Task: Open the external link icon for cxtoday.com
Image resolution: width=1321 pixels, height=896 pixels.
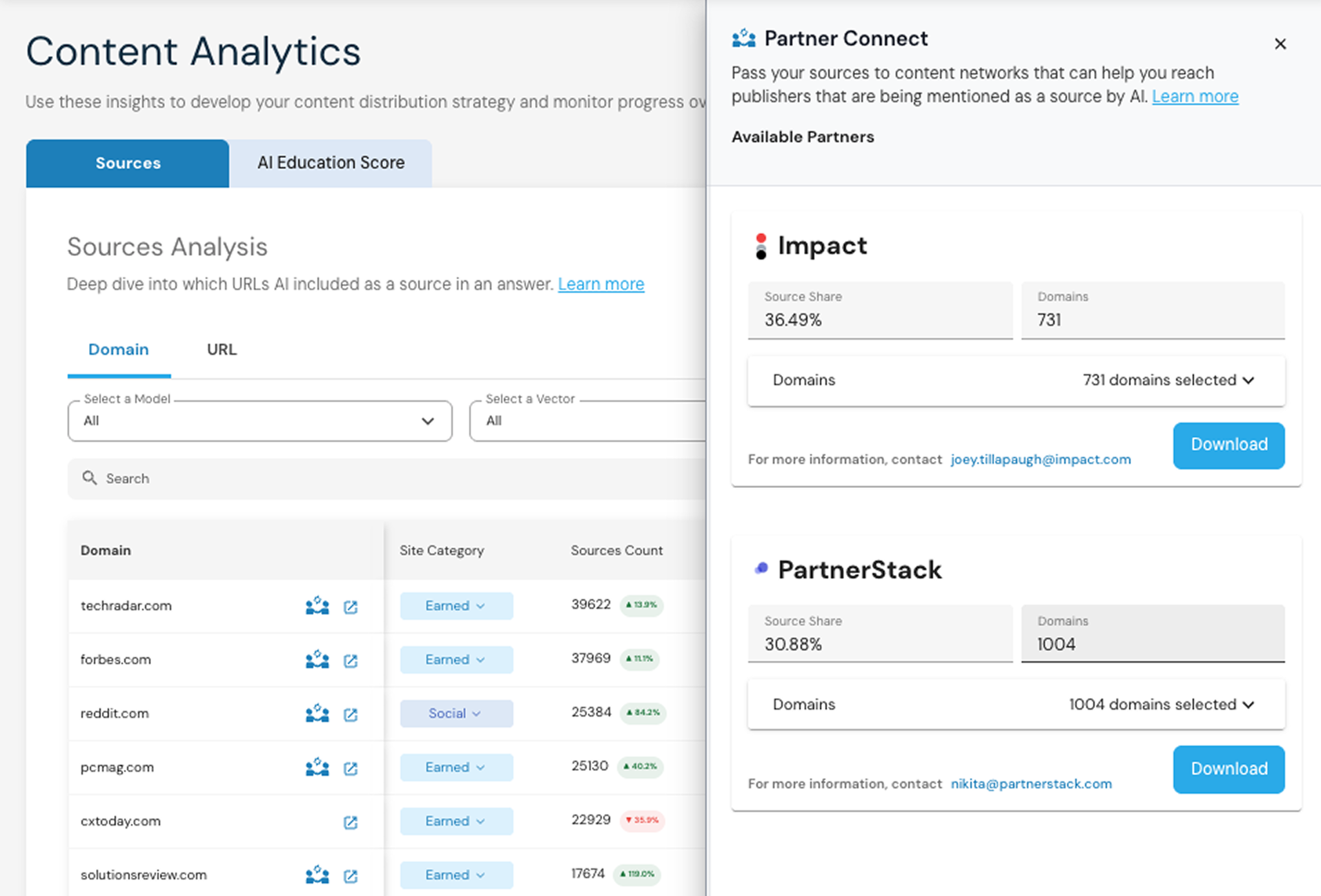Action: coord(351,821)
